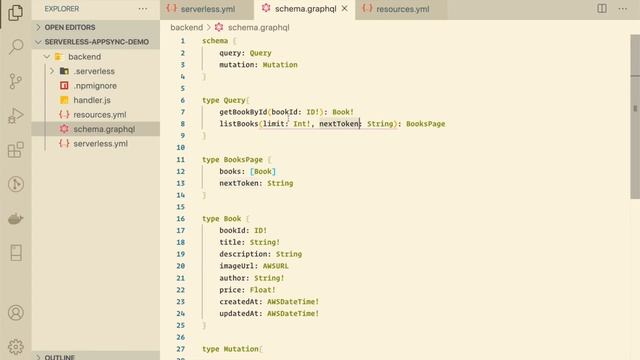The width and height of the screenshot is (640, 360).
Task: Click 'AWSURL' on line 20
Action: [276, 266]
